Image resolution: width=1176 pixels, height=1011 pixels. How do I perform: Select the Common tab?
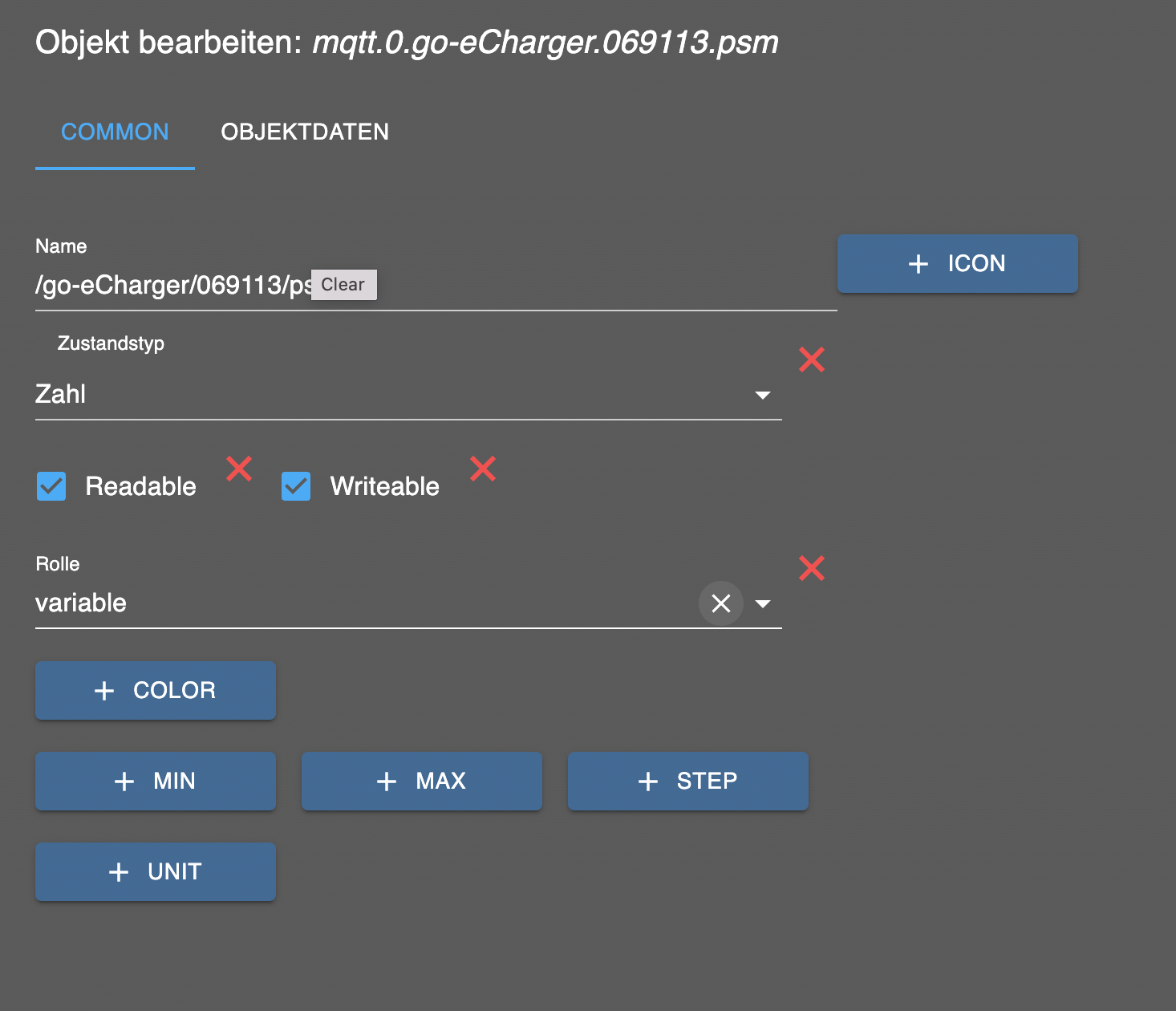tap(115, 132)
